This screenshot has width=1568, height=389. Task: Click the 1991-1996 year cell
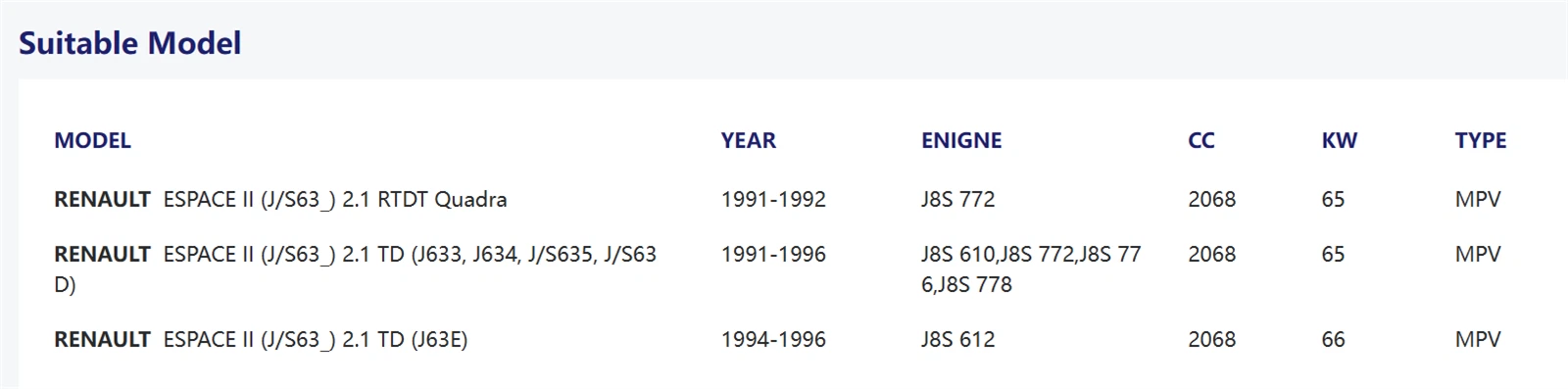point(773,254)
